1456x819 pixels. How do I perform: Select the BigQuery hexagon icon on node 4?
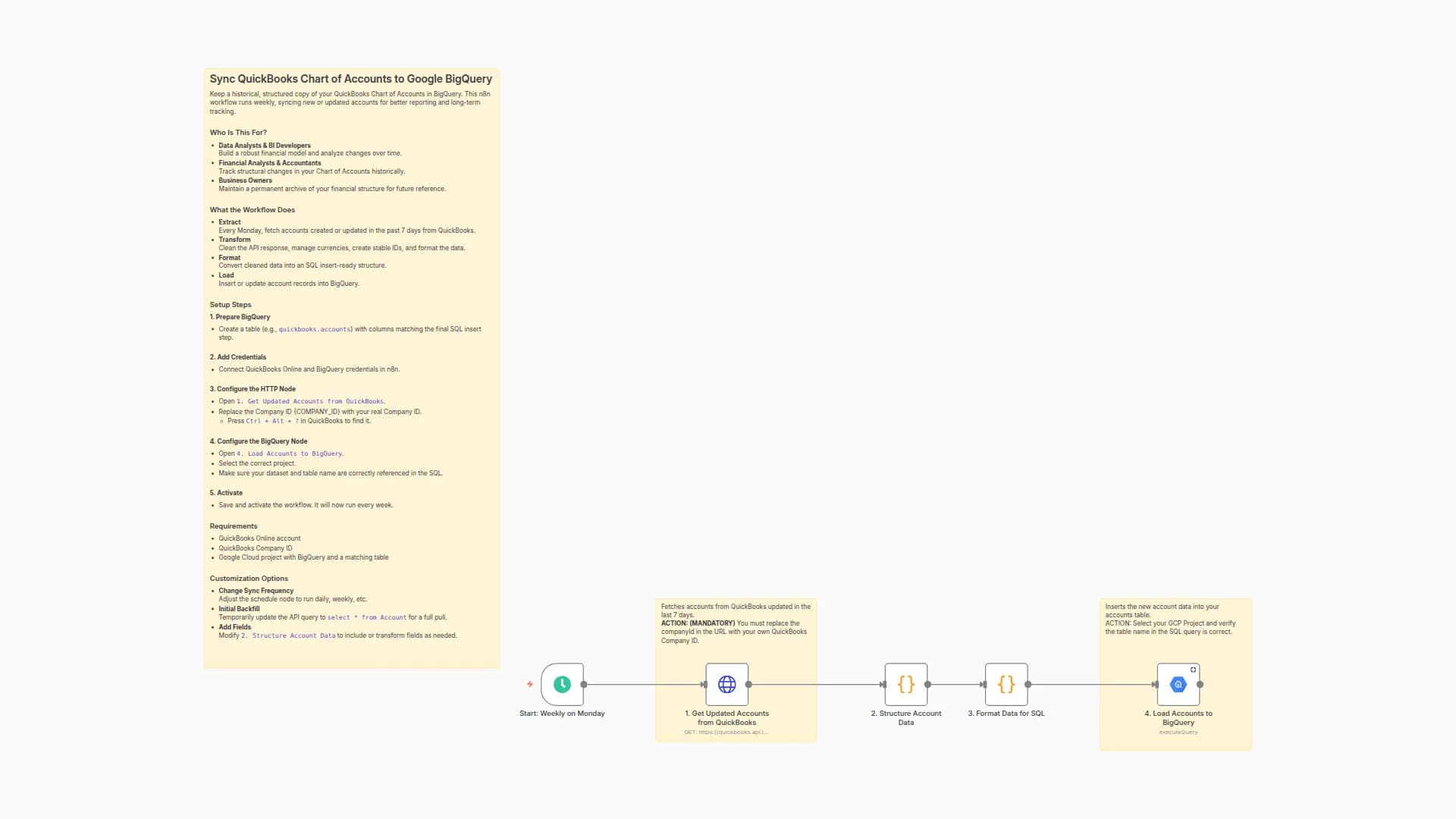[x=1178, y=684]
